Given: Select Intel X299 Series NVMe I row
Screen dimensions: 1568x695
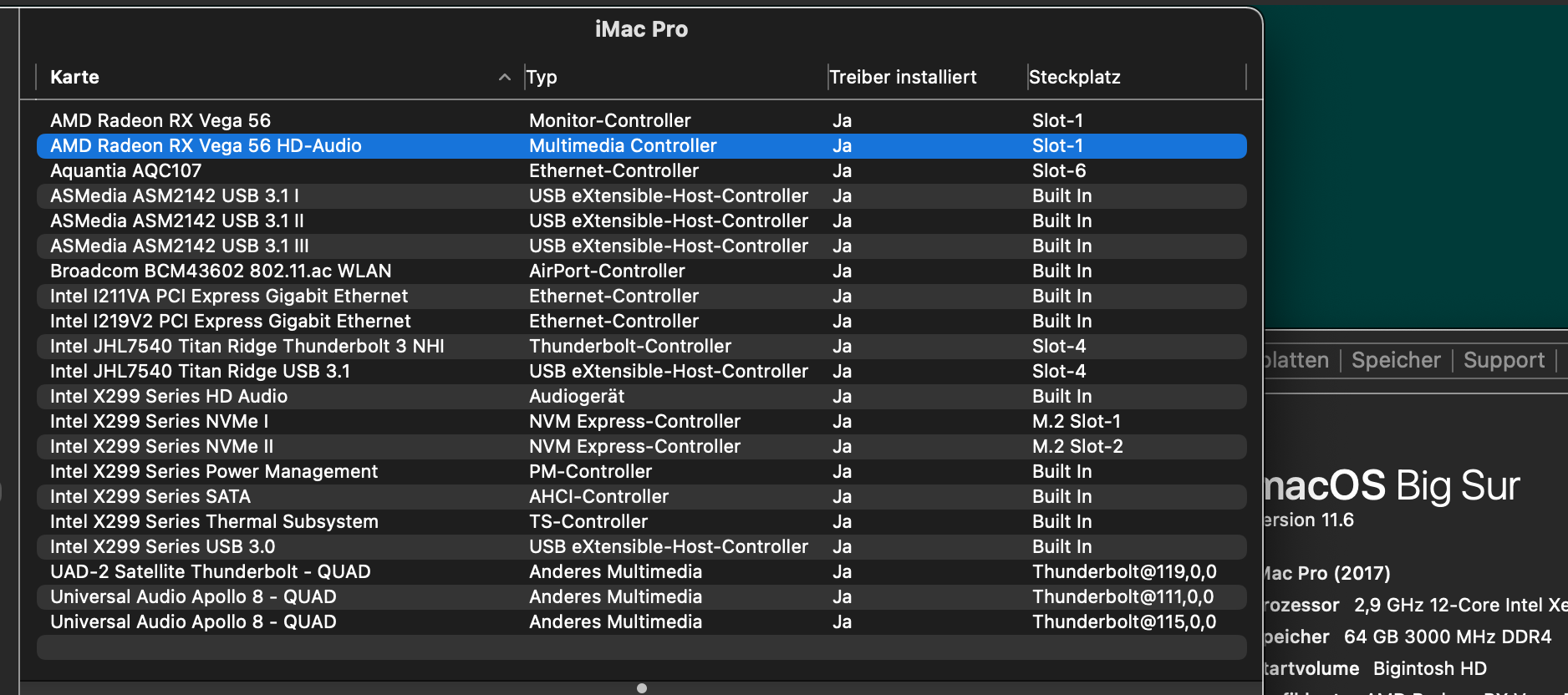Looking at the screenshot, I should pyautogui.click(x=641, y=421).
